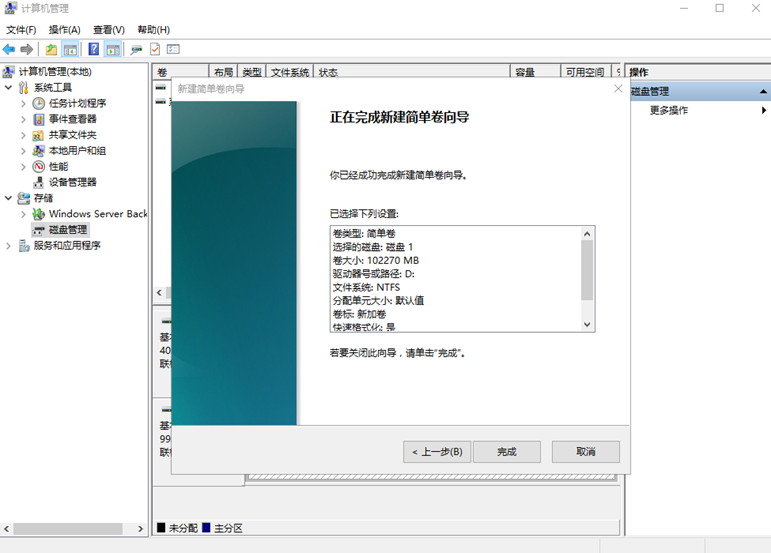Viewport: 771px width, 553px height.
Task: Click the 类型 column header
Action: point(252,72)
